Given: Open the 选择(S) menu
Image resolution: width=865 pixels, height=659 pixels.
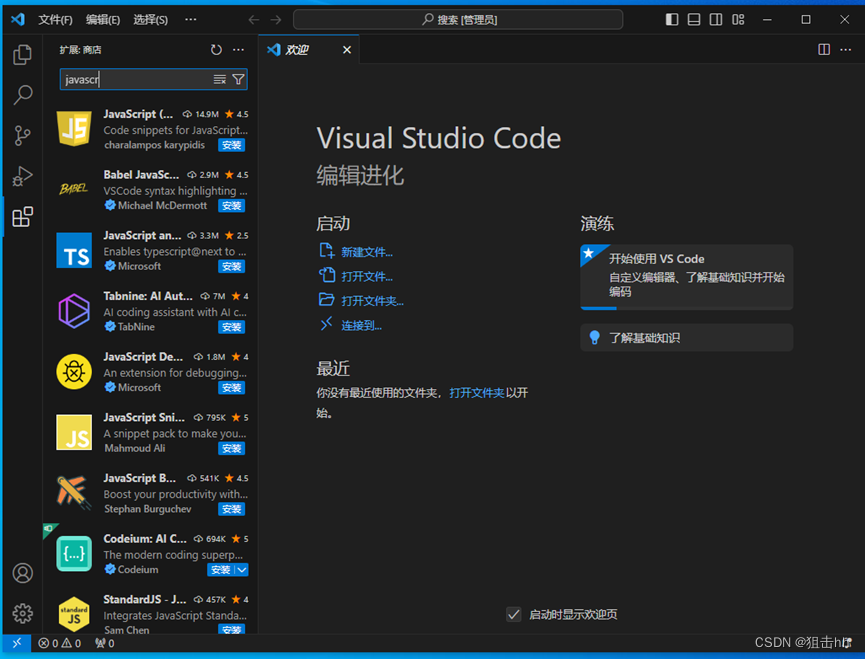Looking at the screenshot, I should click(x=151, y=20).
